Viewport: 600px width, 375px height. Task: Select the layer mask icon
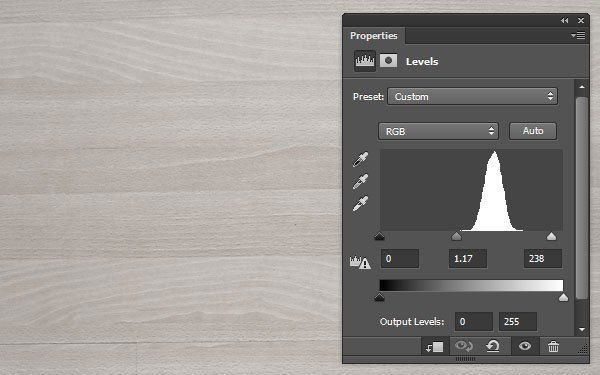(388, 60)
